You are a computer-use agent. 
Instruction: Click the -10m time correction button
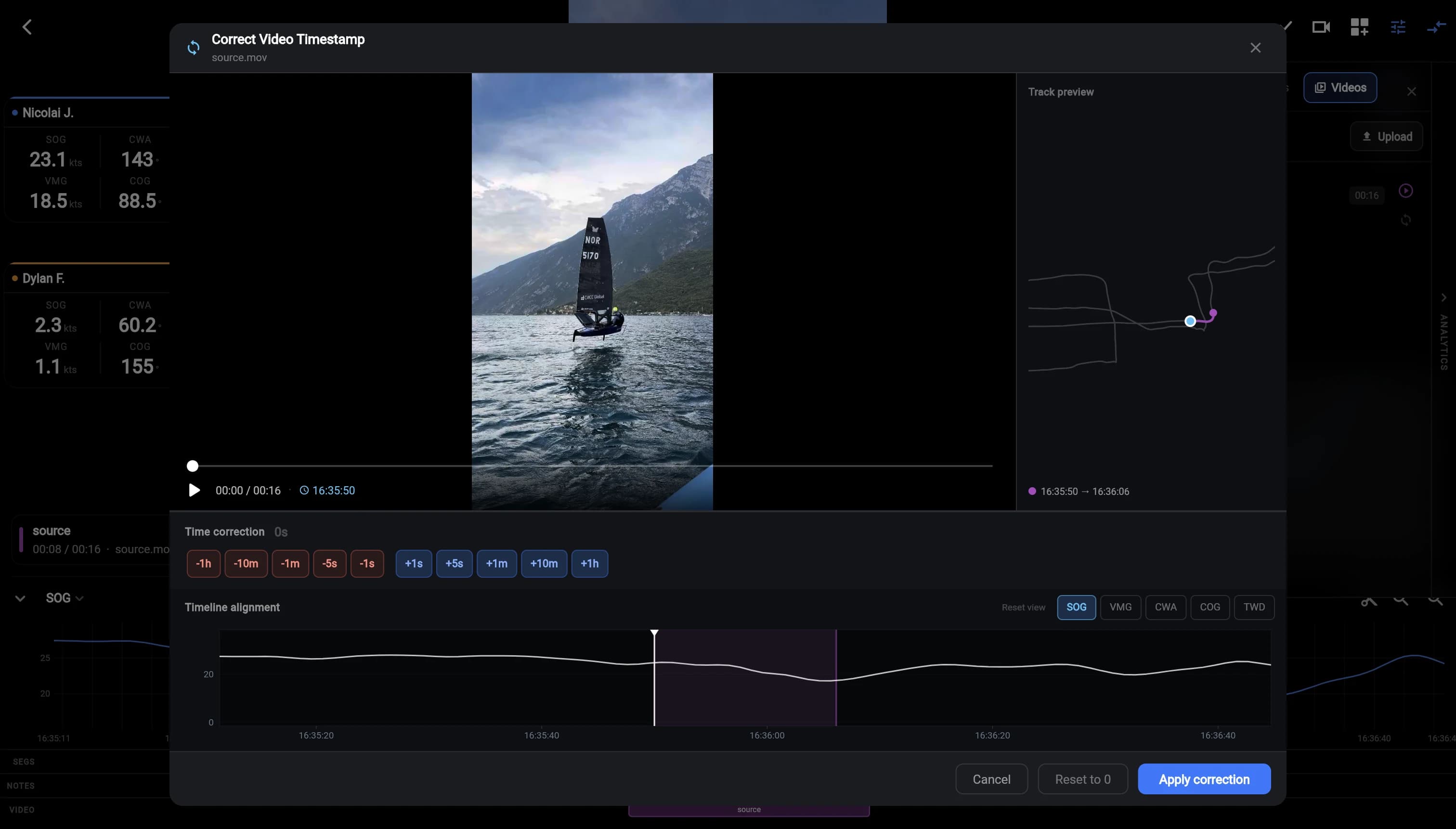click(x=246, y=564)
